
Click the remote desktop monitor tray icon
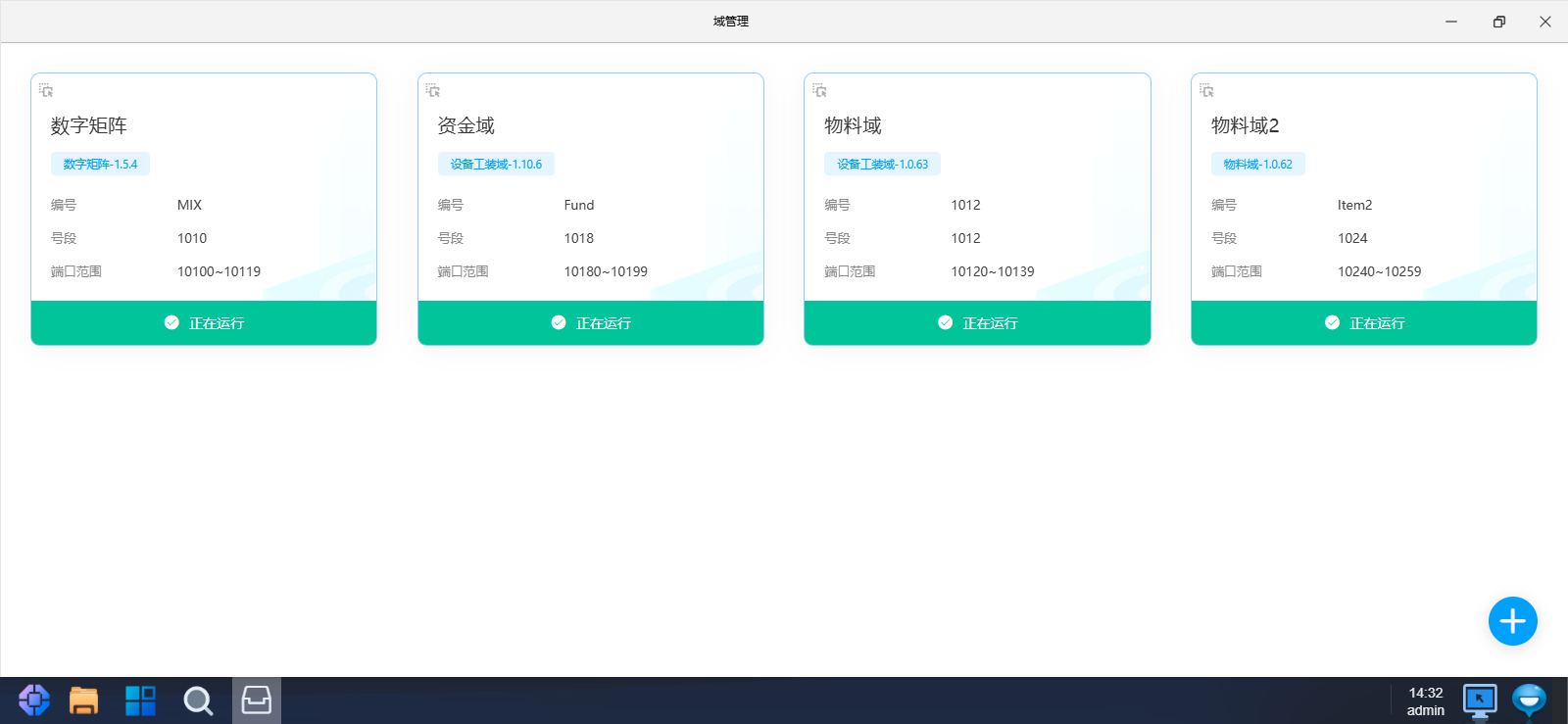pos(1480,700)
